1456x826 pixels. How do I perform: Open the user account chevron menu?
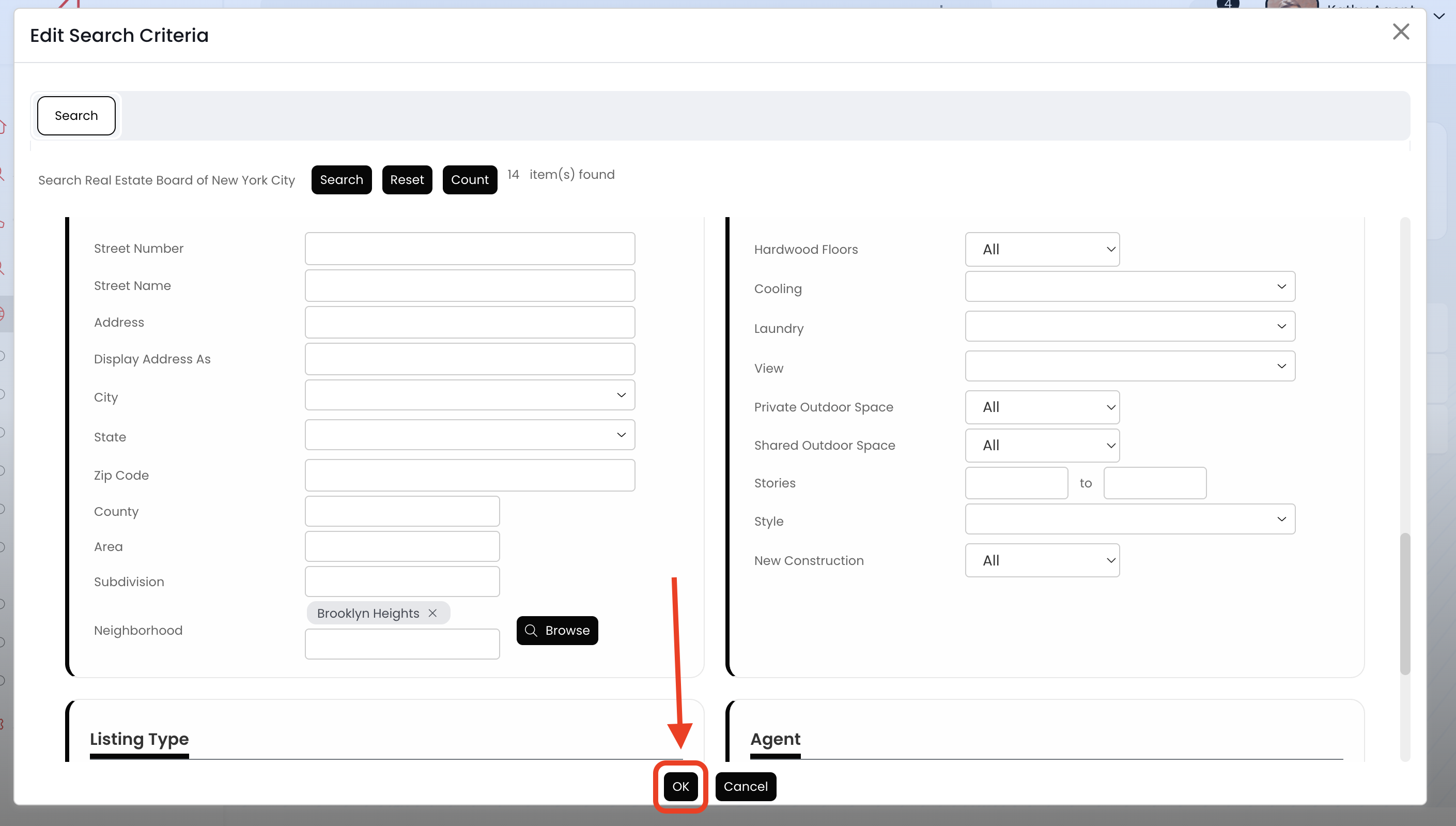coord(1438,16)
